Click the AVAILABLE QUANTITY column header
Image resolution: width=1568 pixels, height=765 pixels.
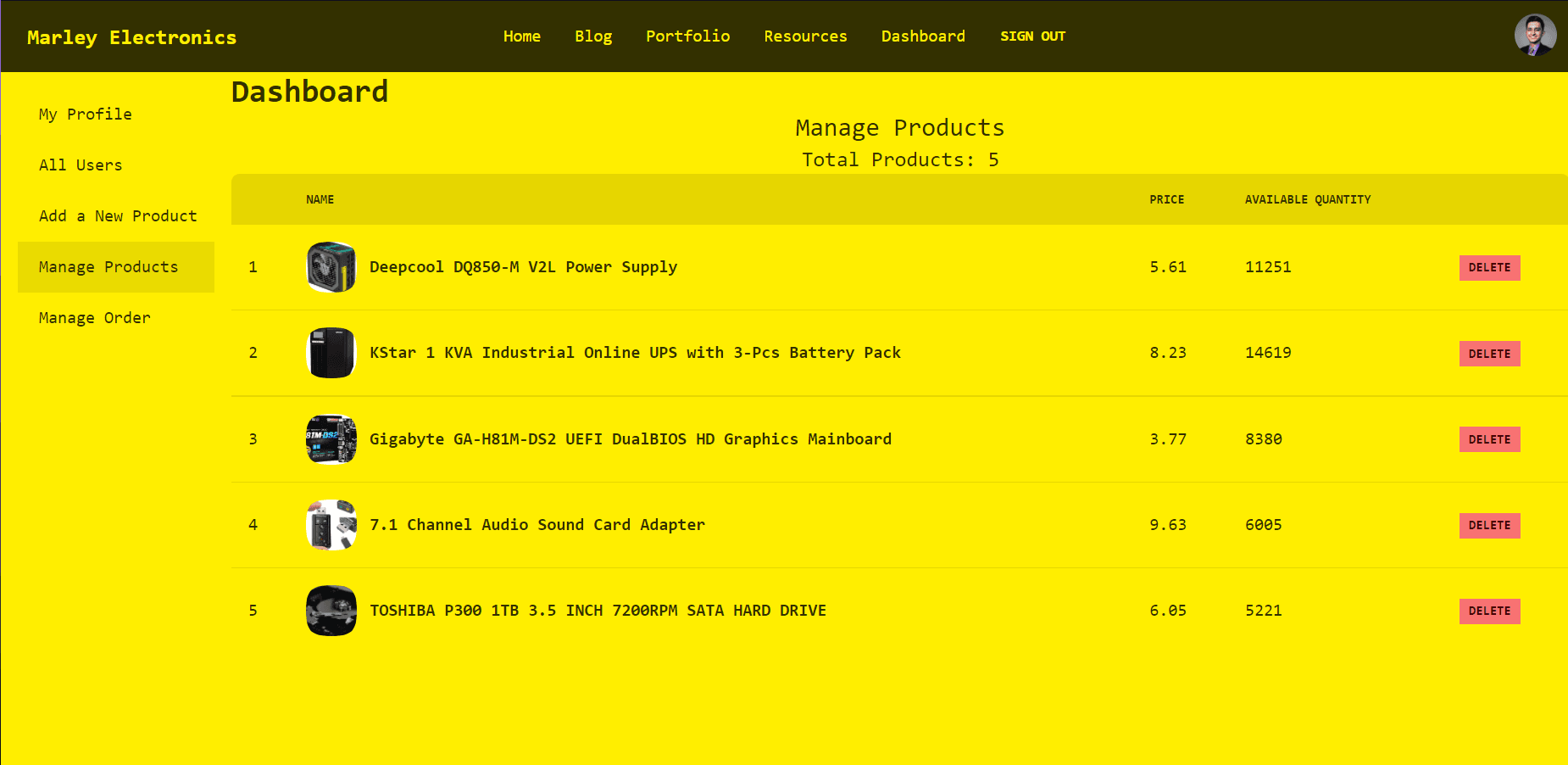tap(1308, 200)
